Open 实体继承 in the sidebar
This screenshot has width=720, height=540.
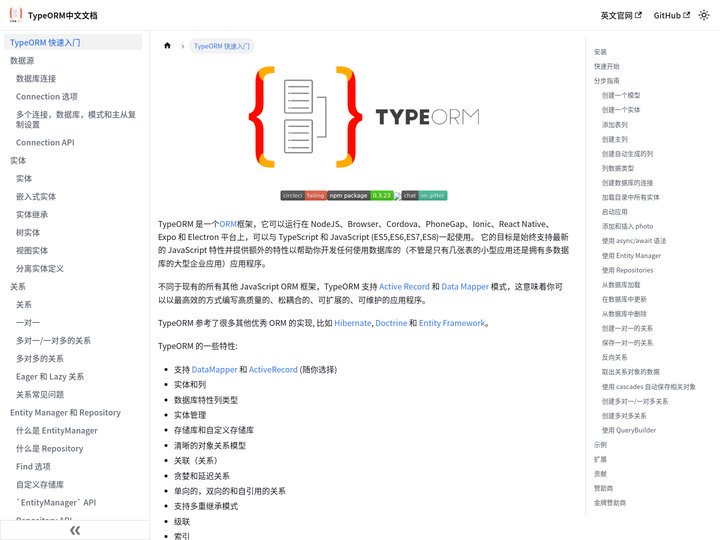point(32,214)
